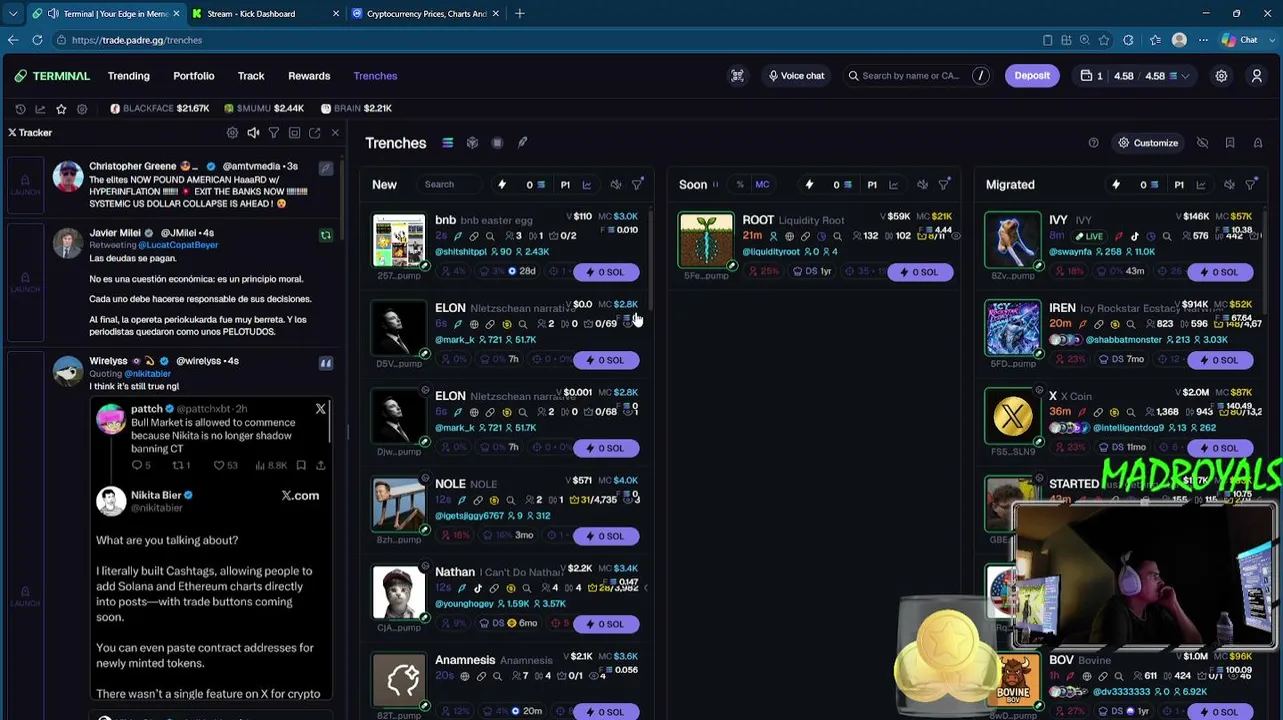The width and height of the screenshot is (1283, 720).
Task: Select the cube view icon next to Trenches
Action: coord(472,143)
